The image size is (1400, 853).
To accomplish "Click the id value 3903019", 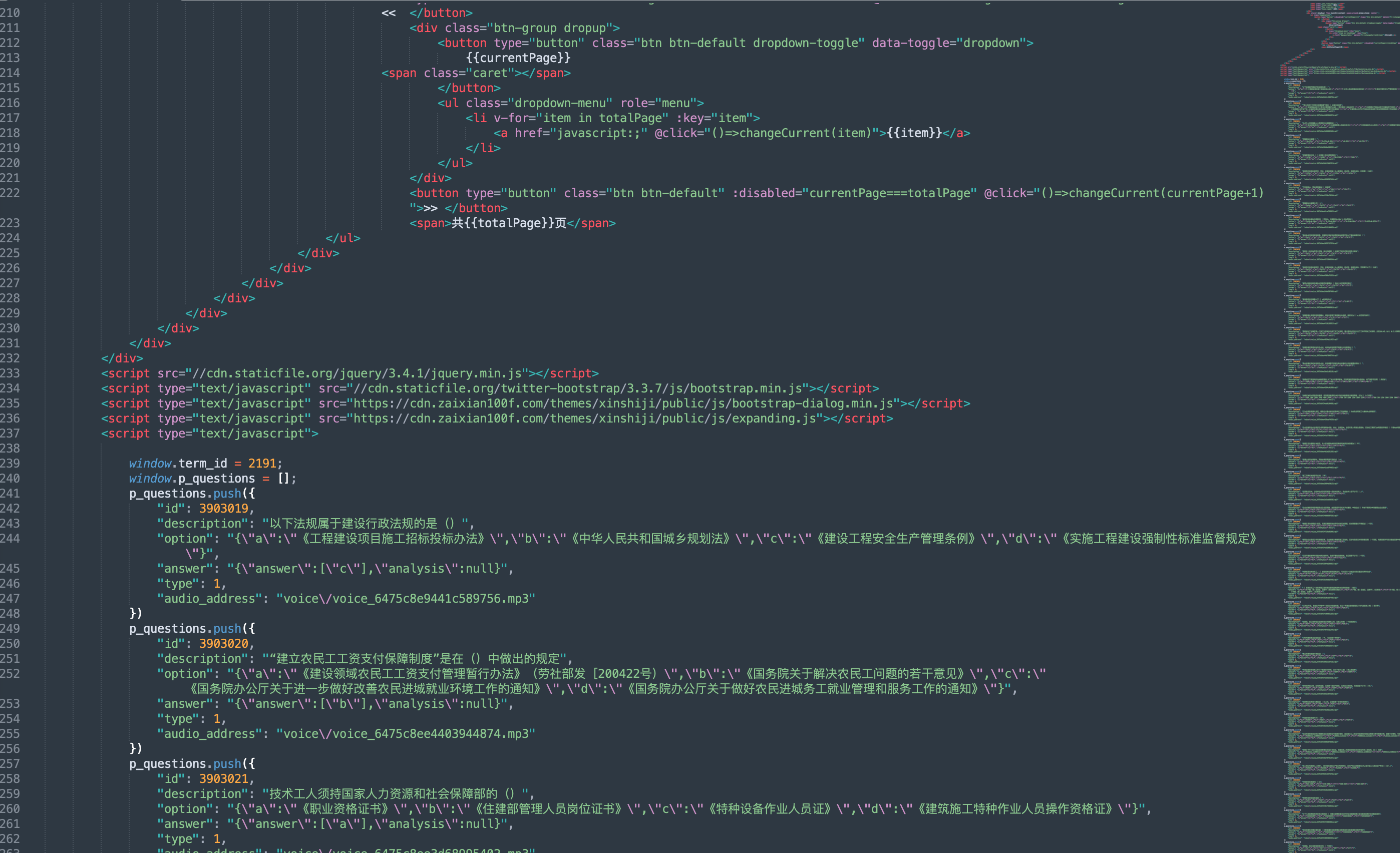I will click(223, 508).
